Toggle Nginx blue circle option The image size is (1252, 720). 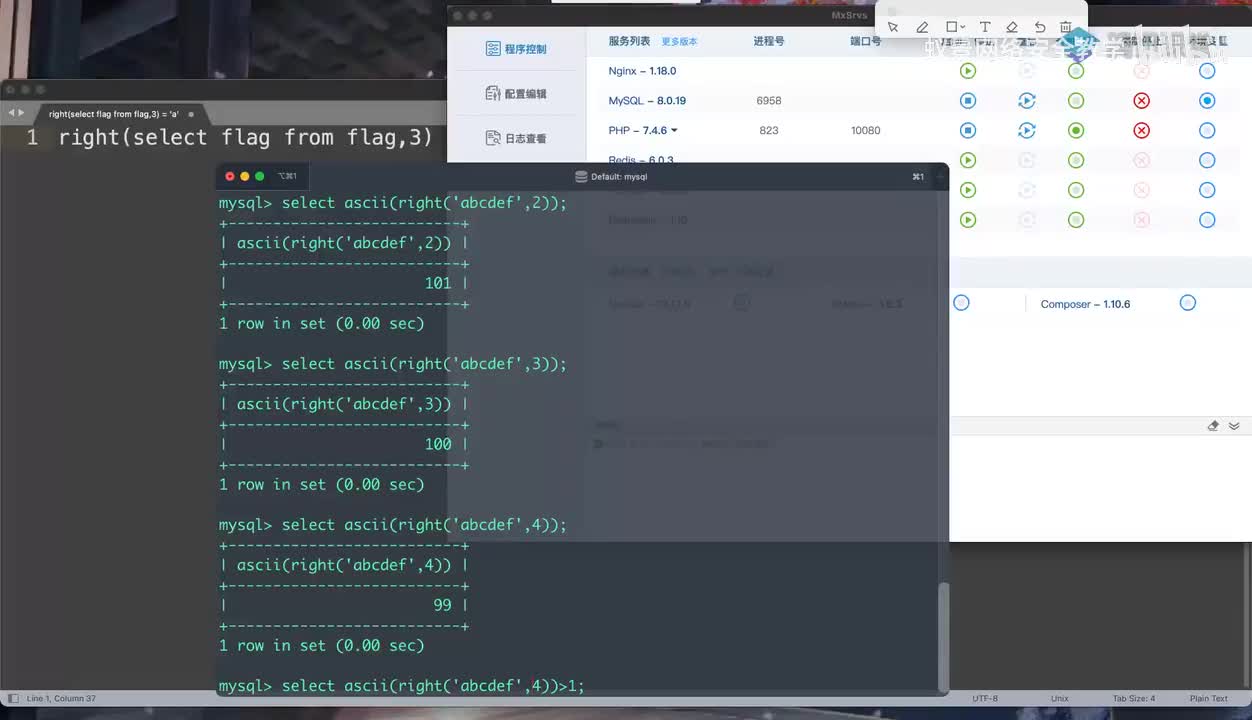tap(1207, 71)
